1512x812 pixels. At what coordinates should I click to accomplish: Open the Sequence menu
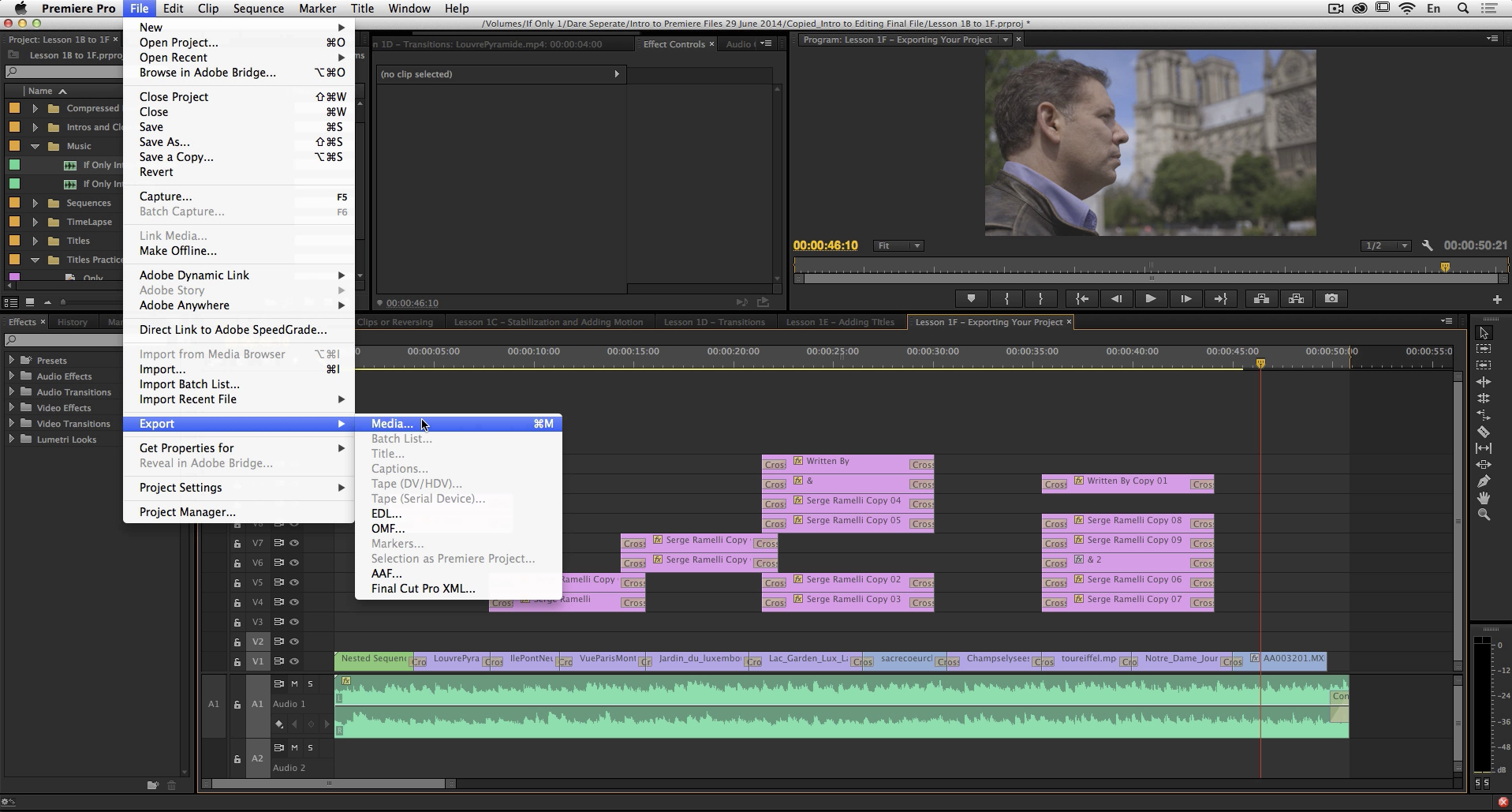pos(258,9)
